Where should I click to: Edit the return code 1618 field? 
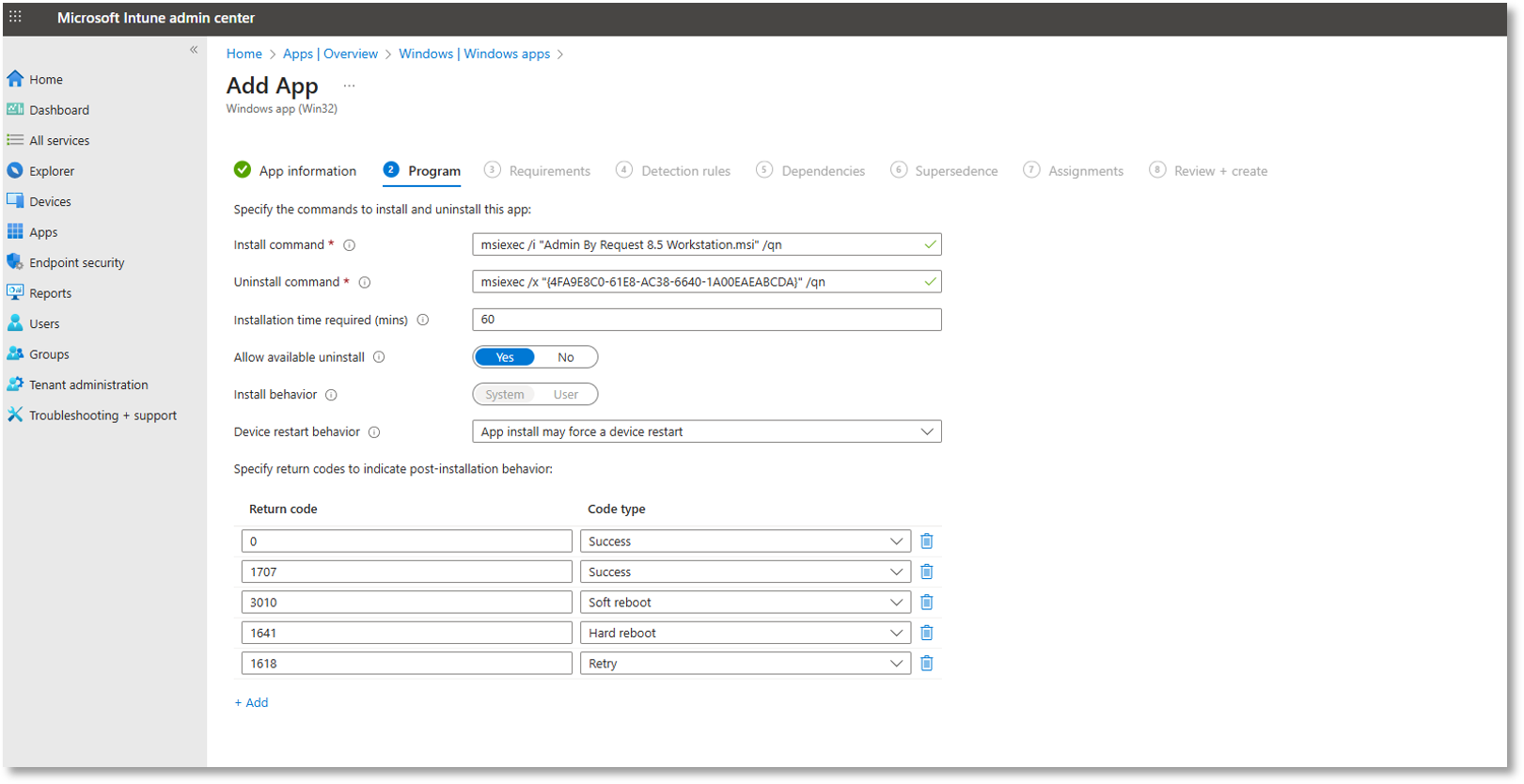(407, 664)
